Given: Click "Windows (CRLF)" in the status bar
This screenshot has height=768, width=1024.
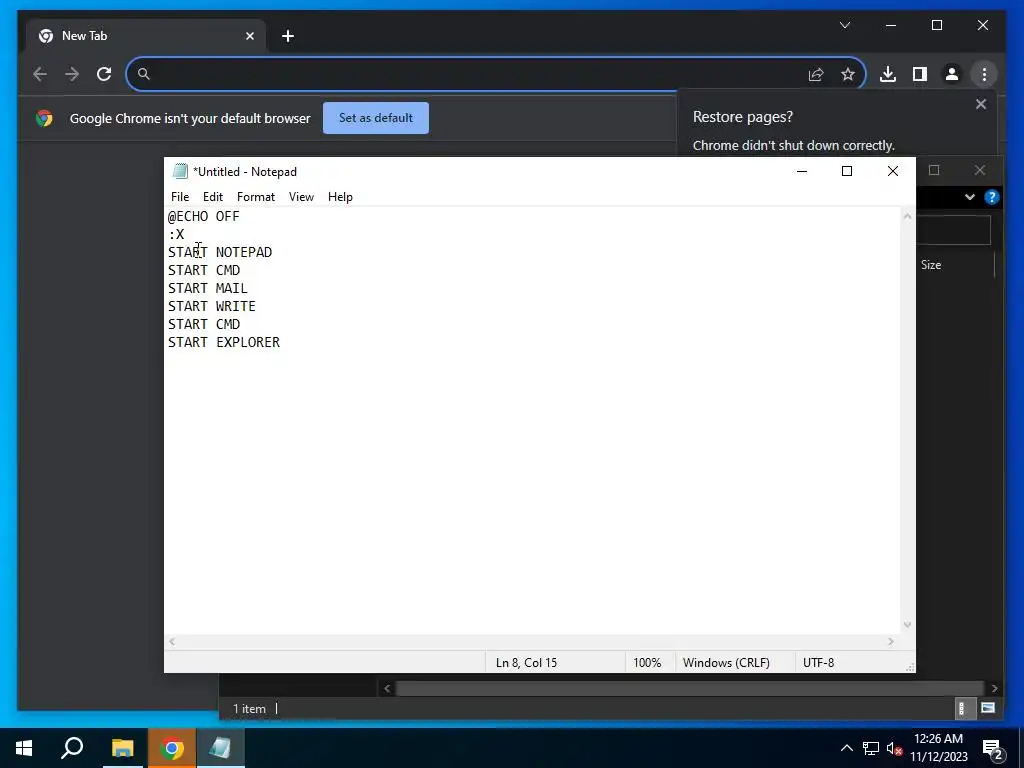Looking at the screenshot, I should click(726, 662).
